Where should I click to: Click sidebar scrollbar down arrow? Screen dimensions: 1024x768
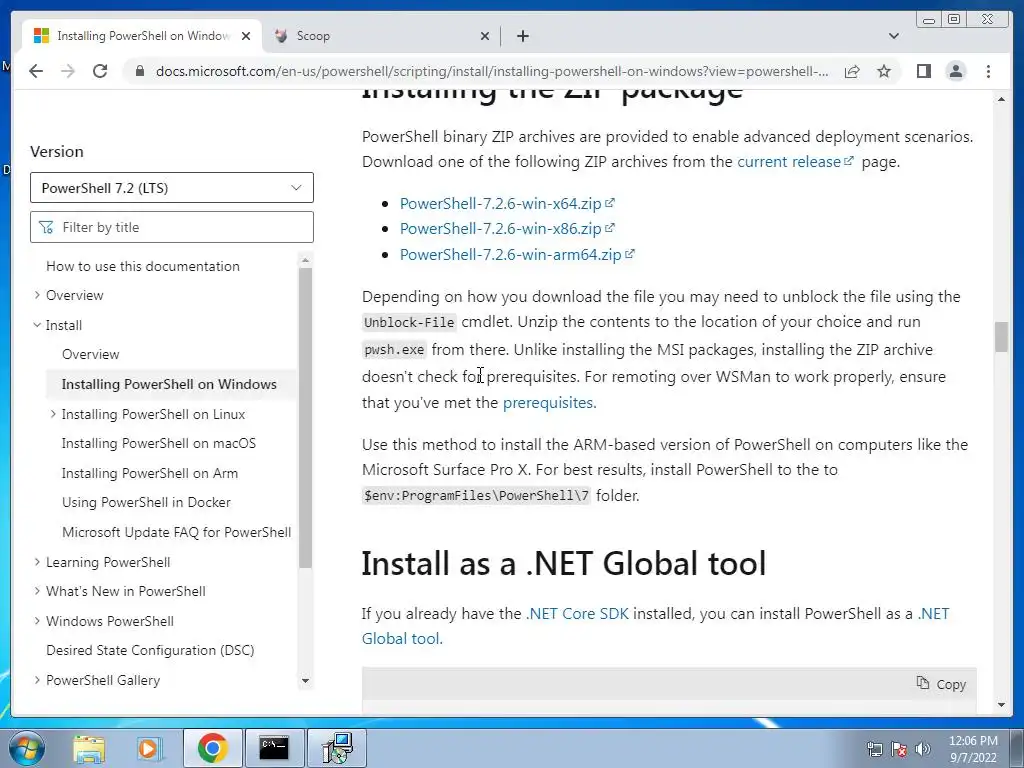(305, 680)
